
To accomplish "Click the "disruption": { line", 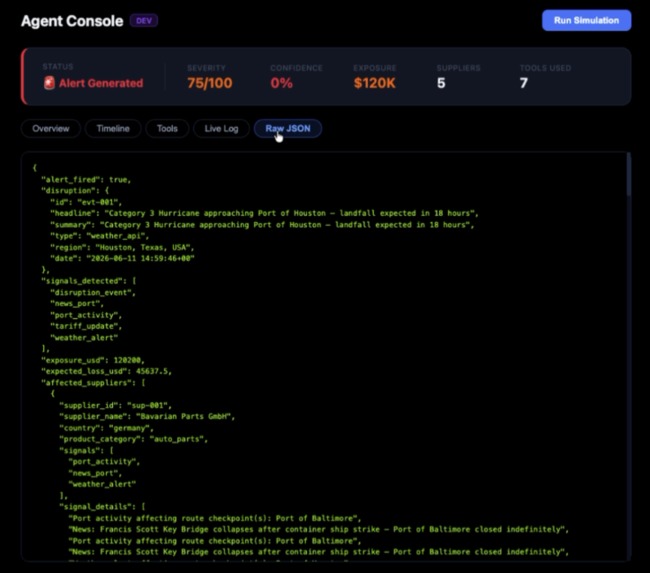I will [x=75, y=191].
